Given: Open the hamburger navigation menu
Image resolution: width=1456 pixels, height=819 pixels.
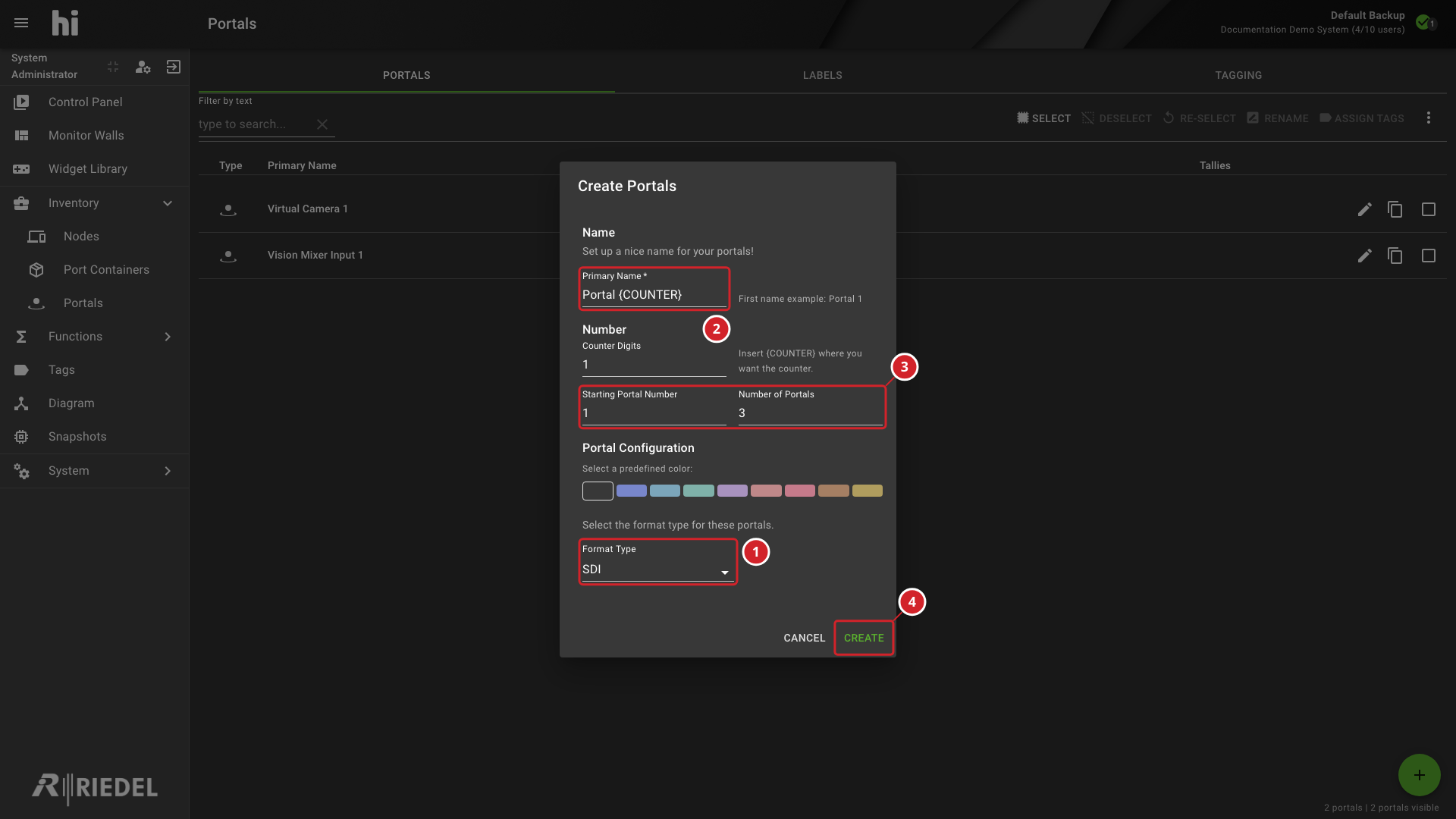Looking at the screenshot, I should (21, 23).
